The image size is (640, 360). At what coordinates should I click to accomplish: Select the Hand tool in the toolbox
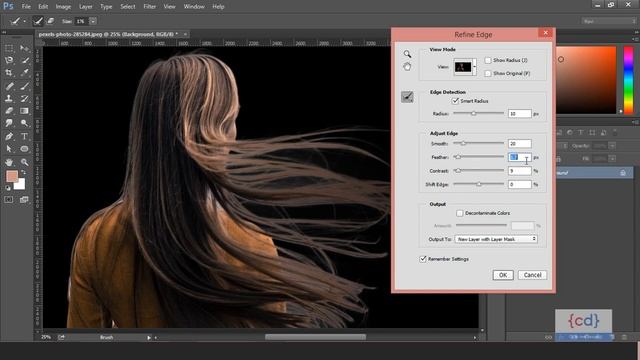click(9, 162)
